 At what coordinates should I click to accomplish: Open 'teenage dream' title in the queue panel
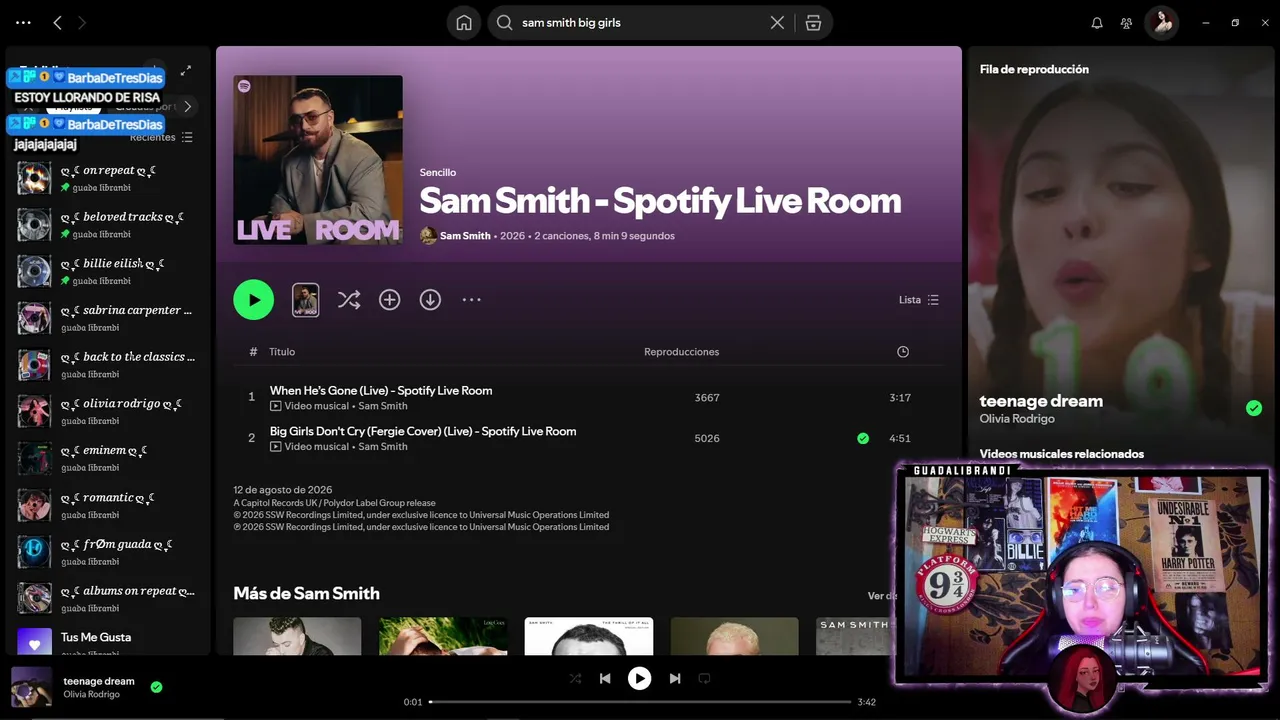tap(1041, 401)
